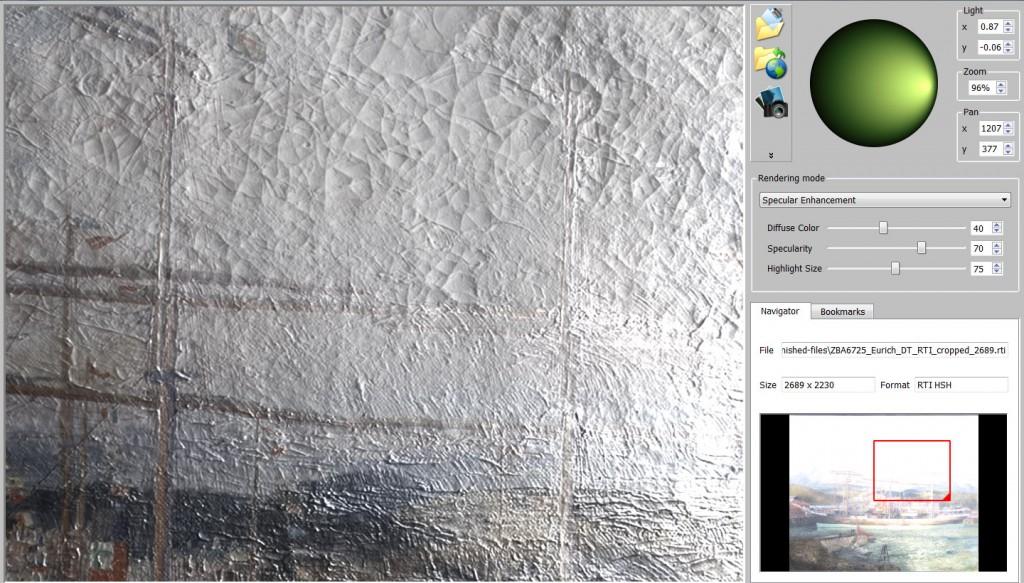Image resolution: width=1024 pixels, height=583 pixels.
Task: Switch to the Navigator tab
Action: (780, 311)
